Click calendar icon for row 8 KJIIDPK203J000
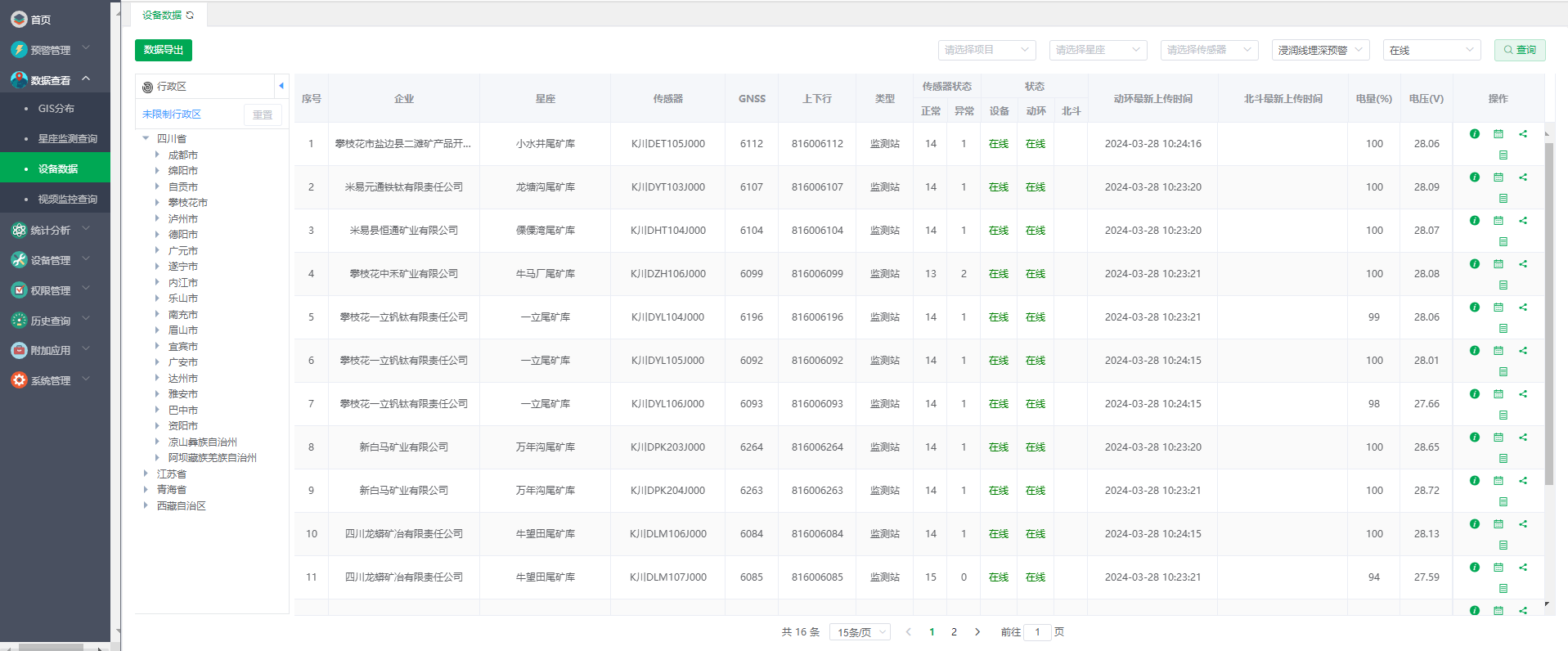The image size is (1568, 651). (x=1498, y=437)
